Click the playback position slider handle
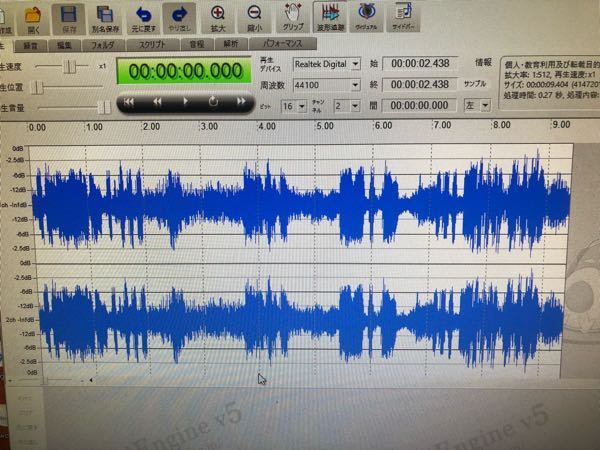This screenshot has width=600, height=450. tap(37, 88)
